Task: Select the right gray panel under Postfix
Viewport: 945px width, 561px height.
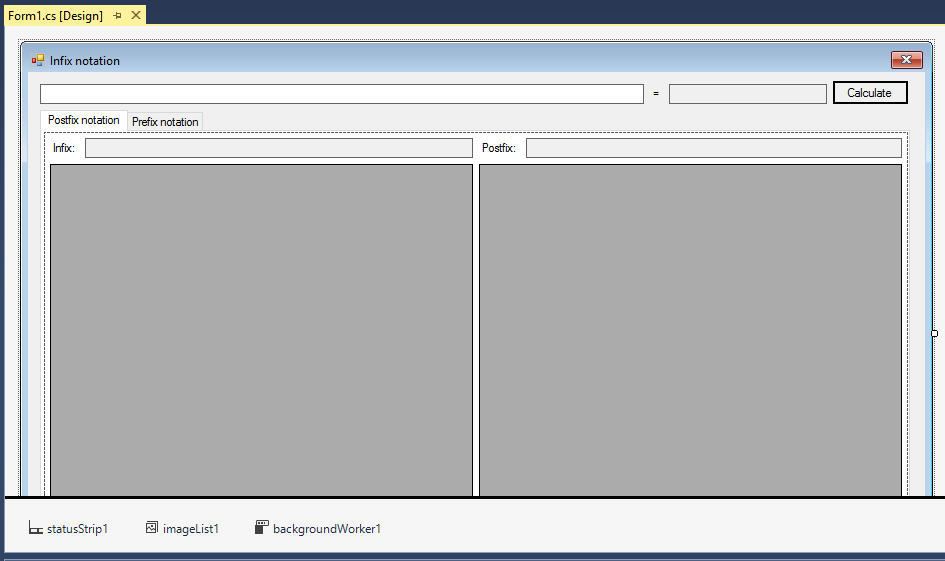Action: (x=691, y=330)
